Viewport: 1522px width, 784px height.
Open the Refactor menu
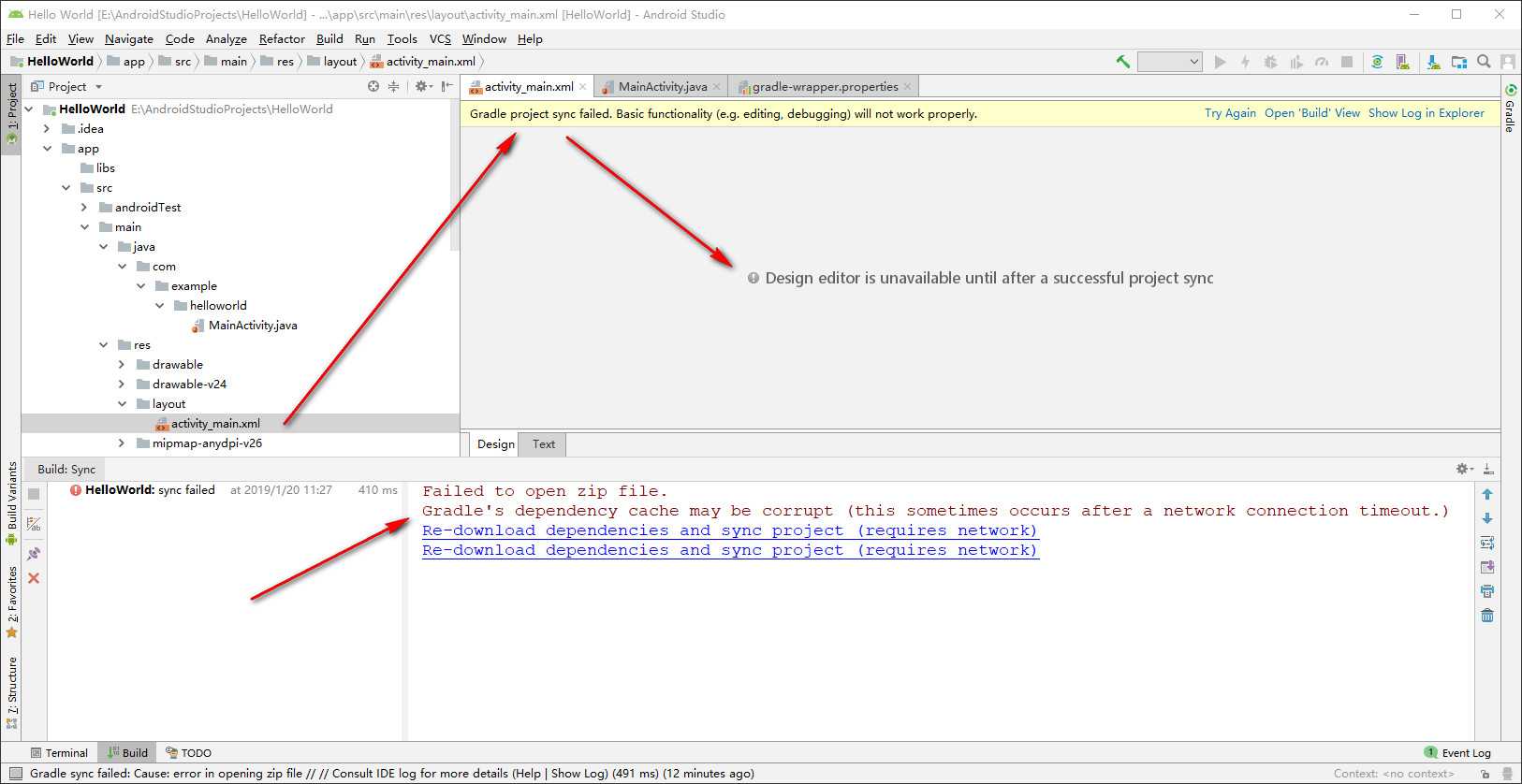point(282,38)
